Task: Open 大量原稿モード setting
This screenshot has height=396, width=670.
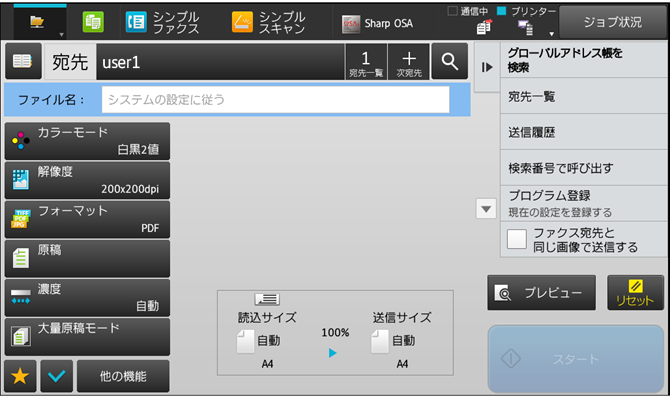Action: click(87, 337)
